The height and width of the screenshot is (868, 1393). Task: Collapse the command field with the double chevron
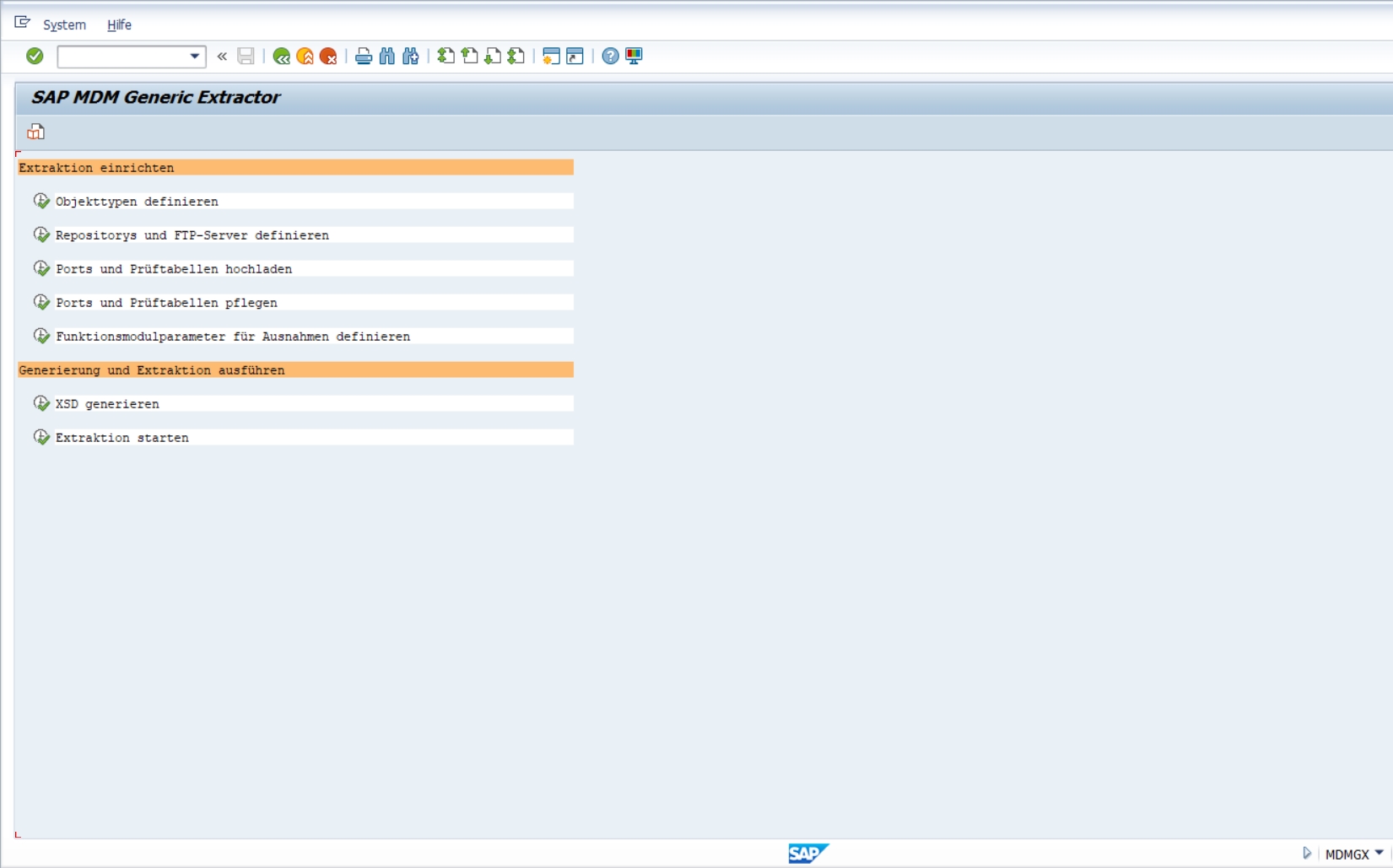(x=222, y=57)
